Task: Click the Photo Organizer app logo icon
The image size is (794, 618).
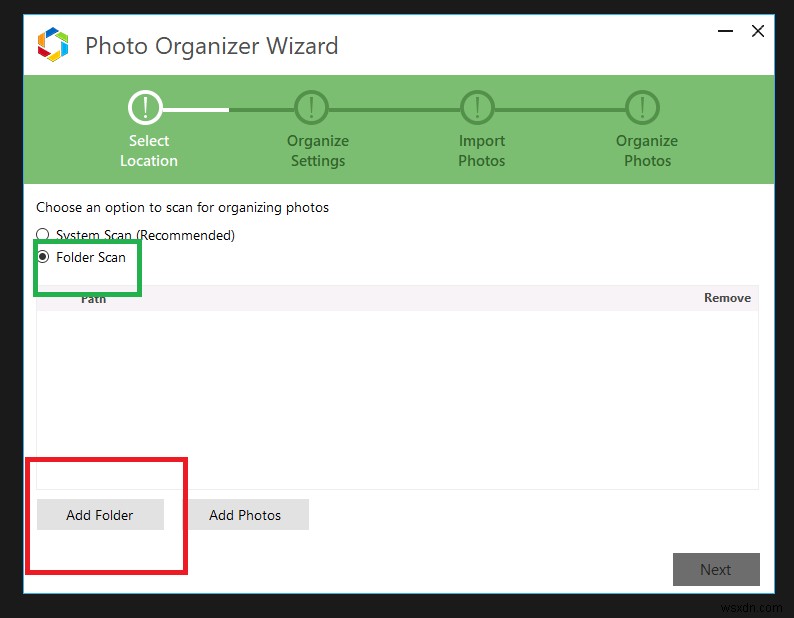Action: [x=53, y=45]
